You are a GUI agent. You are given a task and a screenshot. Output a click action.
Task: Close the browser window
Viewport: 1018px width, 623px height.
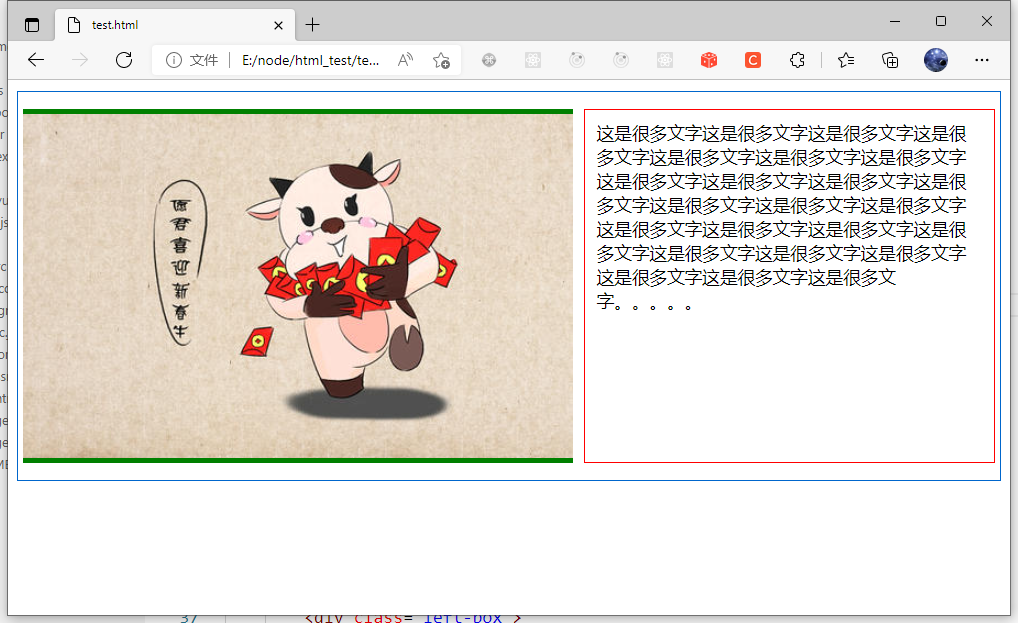[x=987, y=21]
